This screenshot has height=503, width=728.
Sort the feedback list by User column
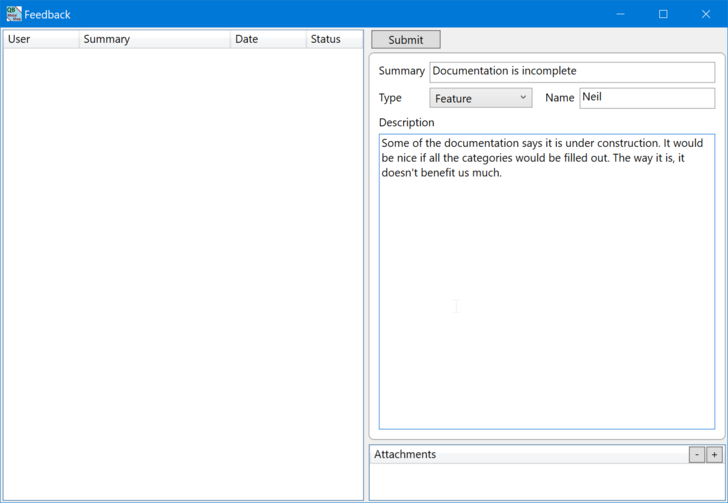click(41, 39)
